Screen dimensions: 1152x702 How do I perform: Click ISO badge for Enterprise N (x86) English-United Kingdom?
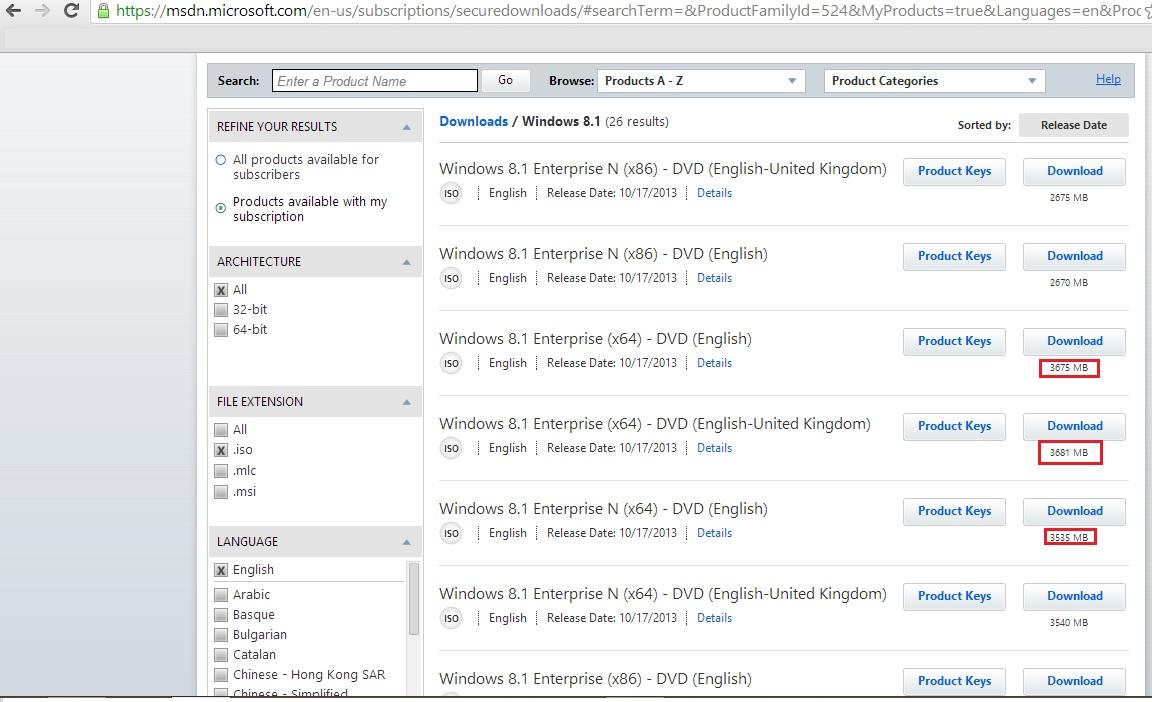[x=451, y=193]
